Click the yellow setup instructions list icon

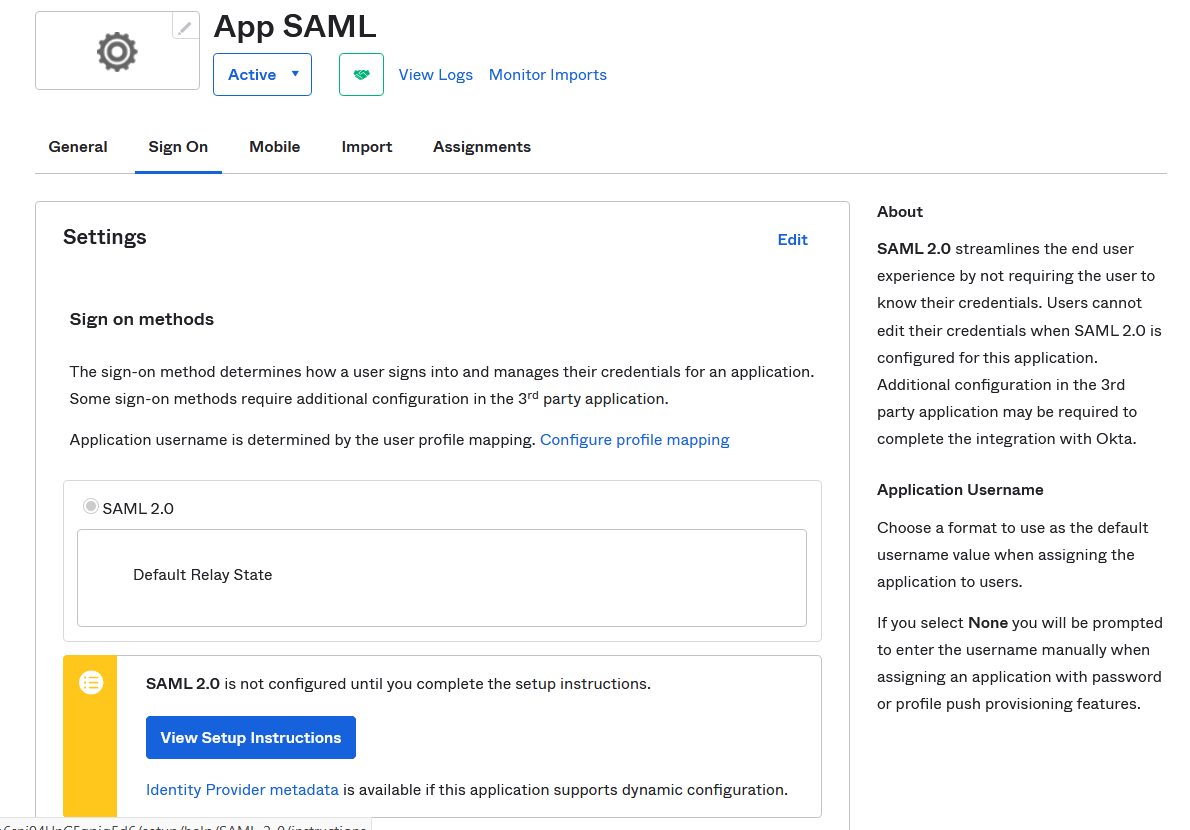tap(90, 683)
